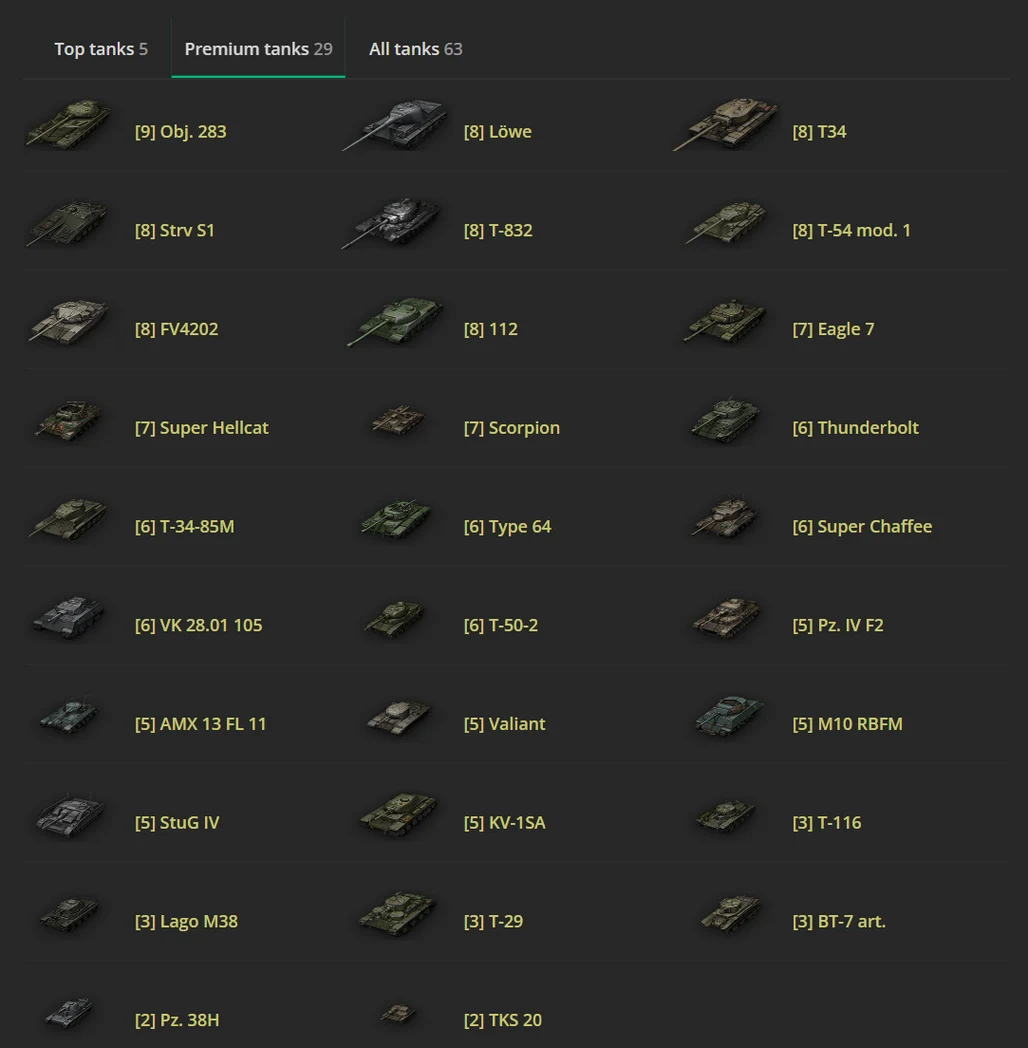
Task: Select the [6] T-50-2 name
Action: [501, 626]
